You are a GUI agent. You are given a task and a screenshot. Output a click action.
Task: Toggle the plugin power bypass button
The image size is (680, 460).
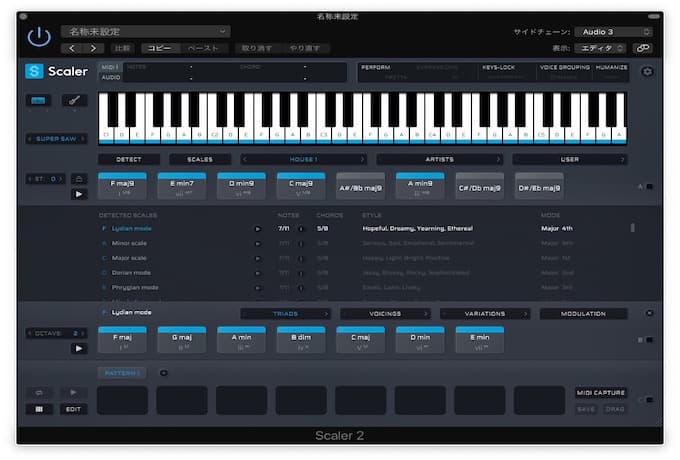click(39, 37)
